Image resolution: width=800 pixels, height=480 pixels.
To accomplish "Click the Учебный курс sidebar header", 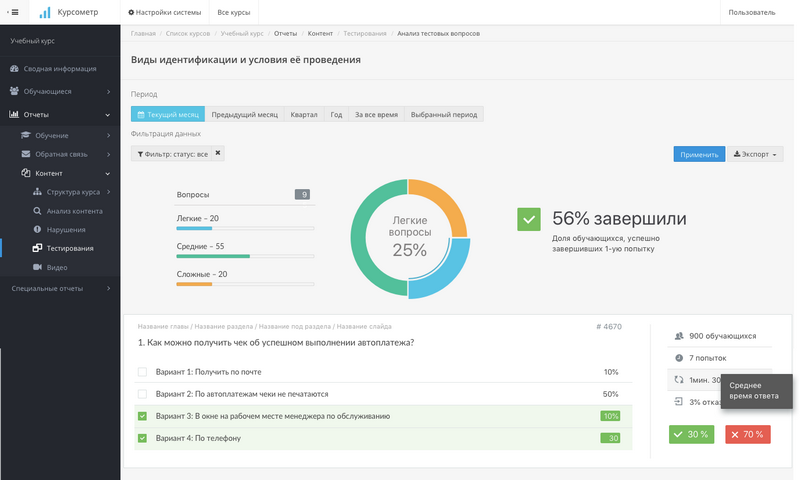I will [33, 41].
